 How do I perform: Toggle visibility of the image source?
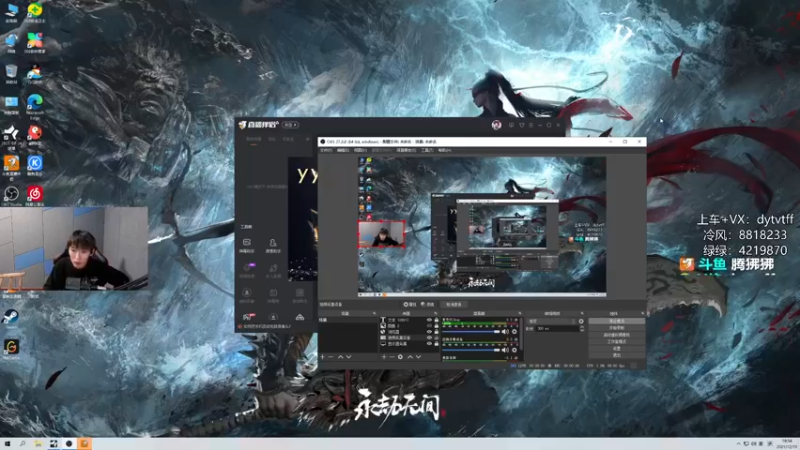[x=430, y=326]
